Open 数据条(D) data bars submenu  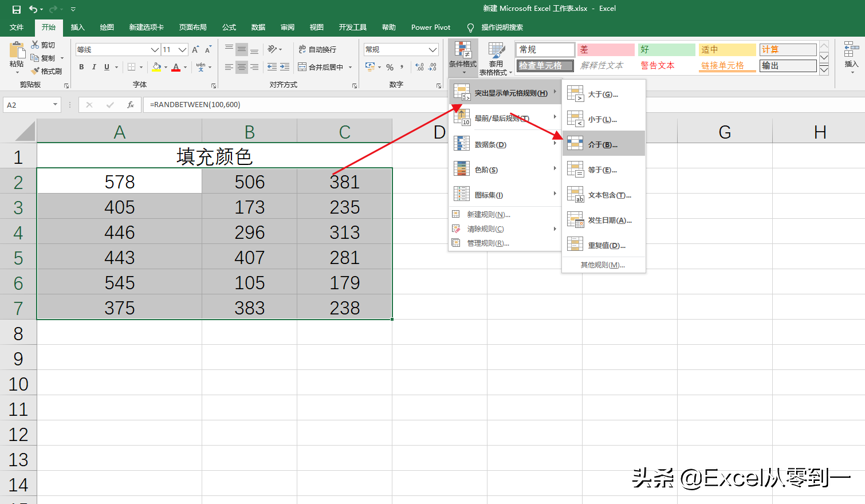[505, 144]
